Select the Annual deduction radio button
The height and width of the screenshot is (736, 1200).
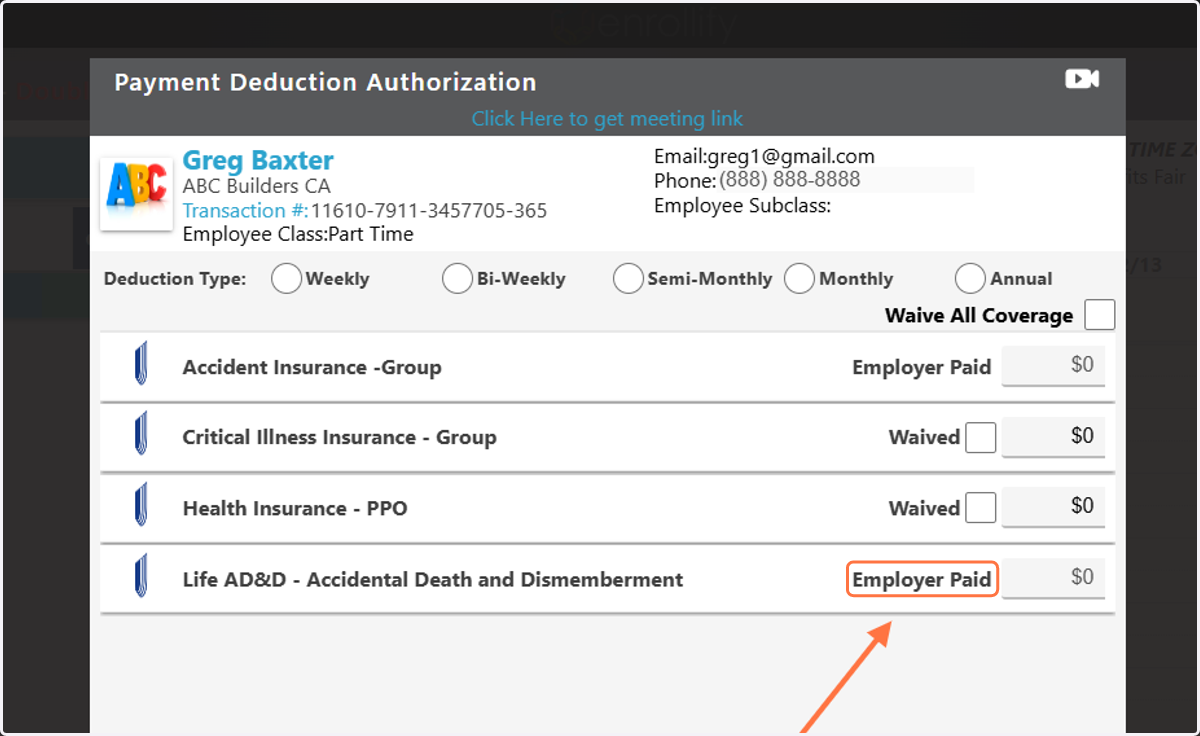pos(971,279)
